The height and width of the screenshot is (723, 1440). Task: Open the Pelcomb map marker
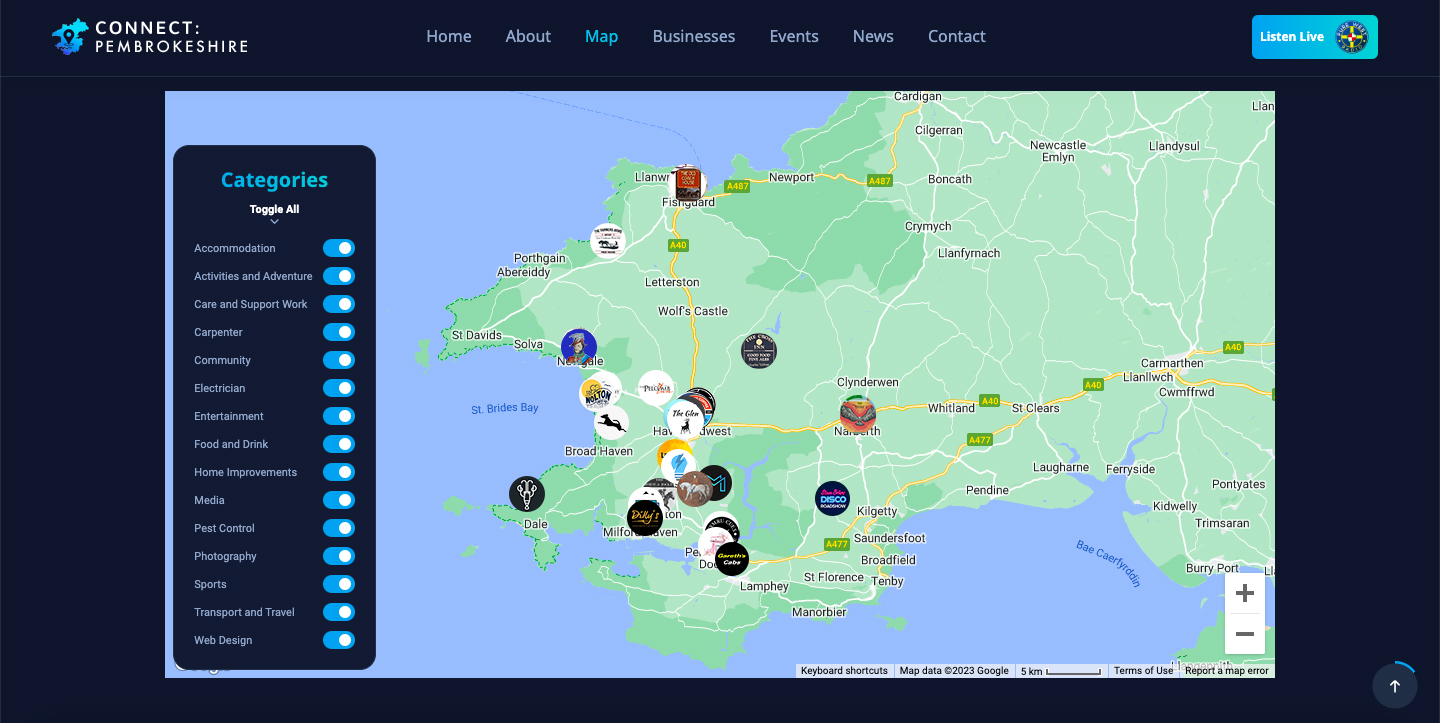click(x=657, y=388)
